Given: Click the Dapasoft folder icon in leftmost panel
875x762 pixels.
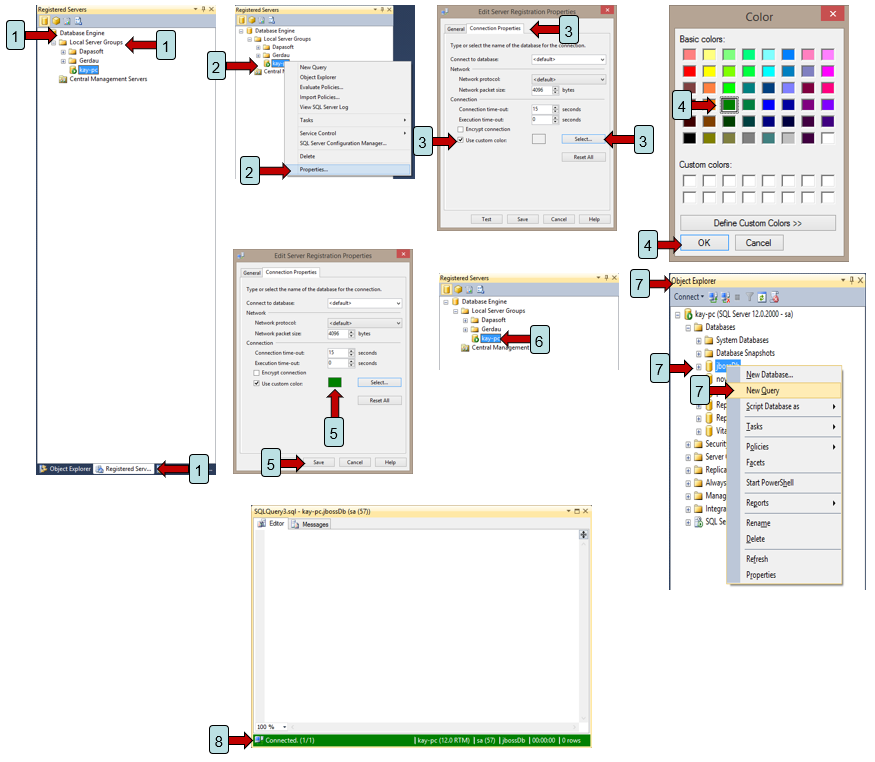Looking at the screenshot, I should pos(73,51).
